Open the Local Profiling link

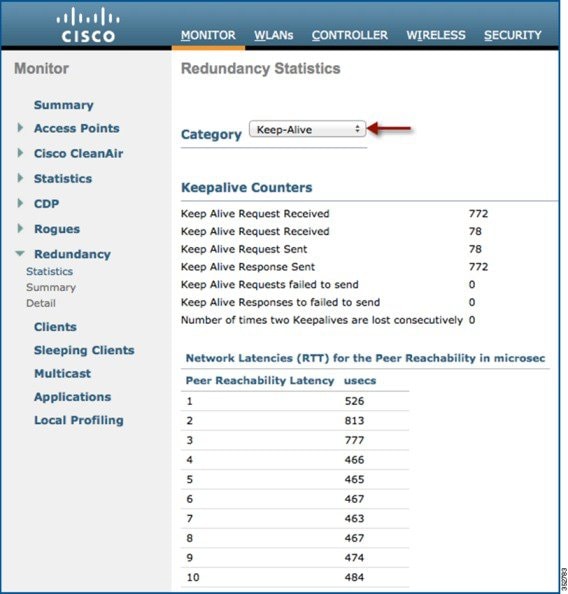[79, 420]
